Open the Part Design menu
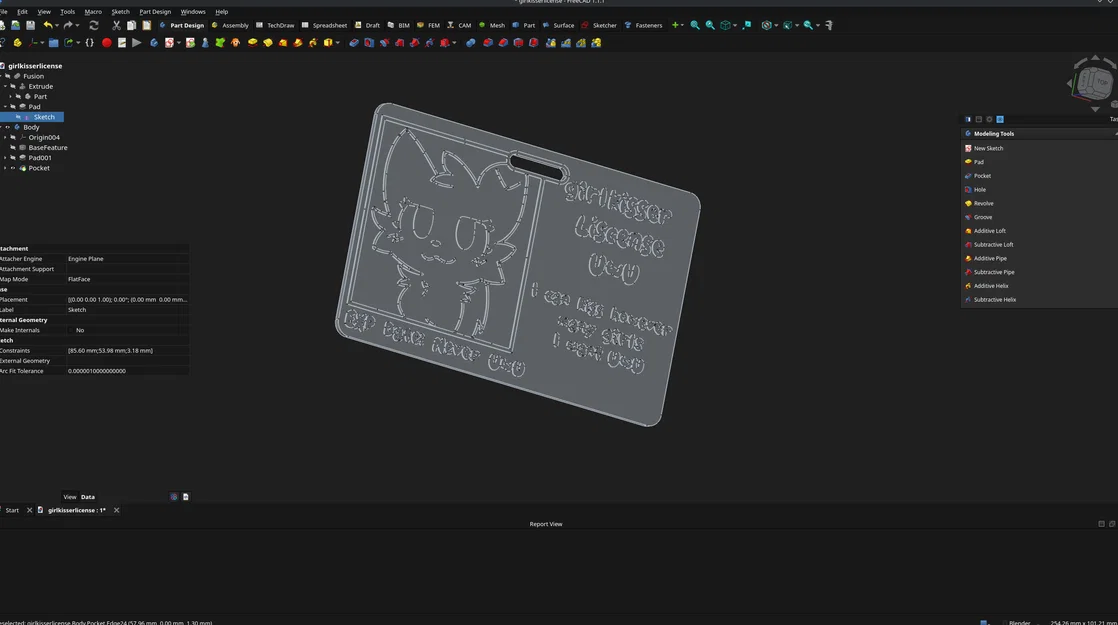This screenshot has width=1118, height=625. point(155,11)
